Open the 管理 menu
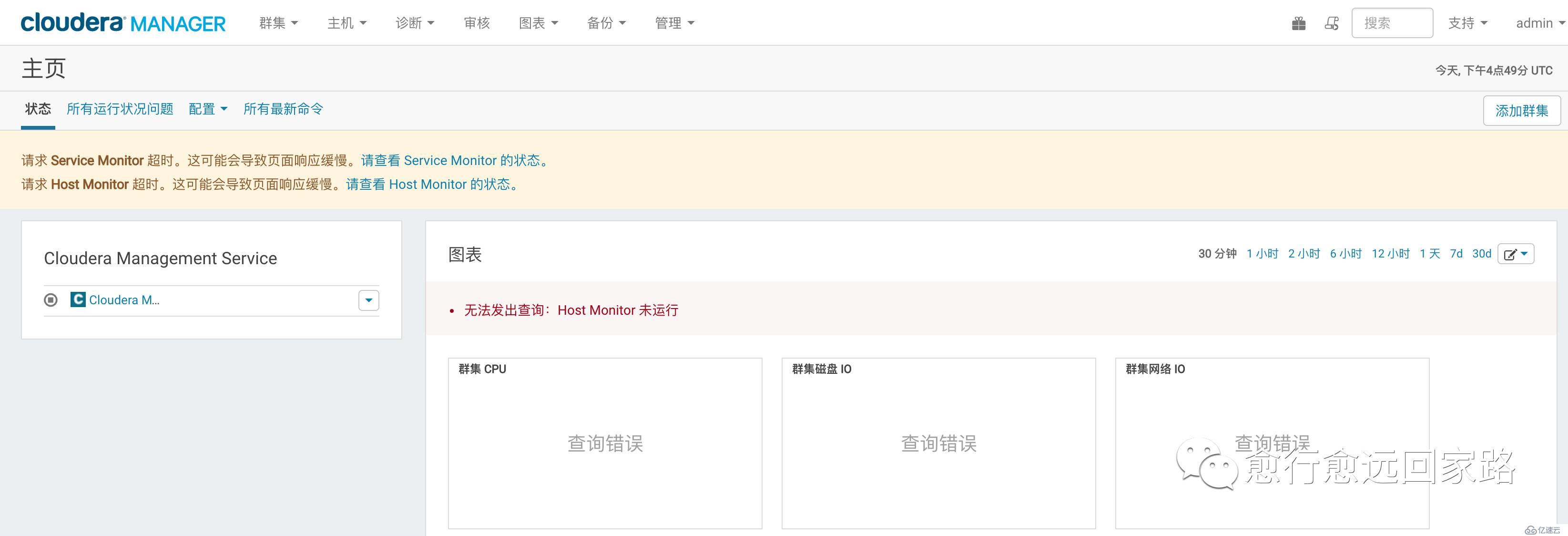 tap(674, 23)
